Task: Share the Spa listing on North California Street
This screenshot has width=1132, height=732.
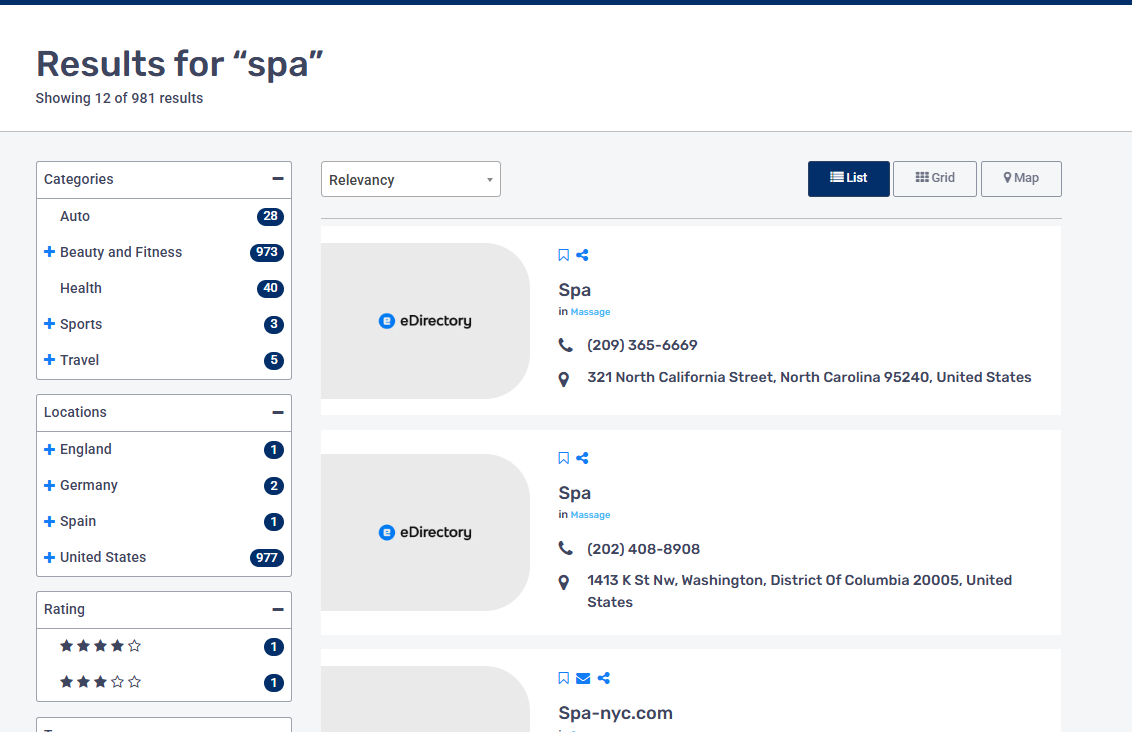Action: pyautogui.click(x=583, y=255)
